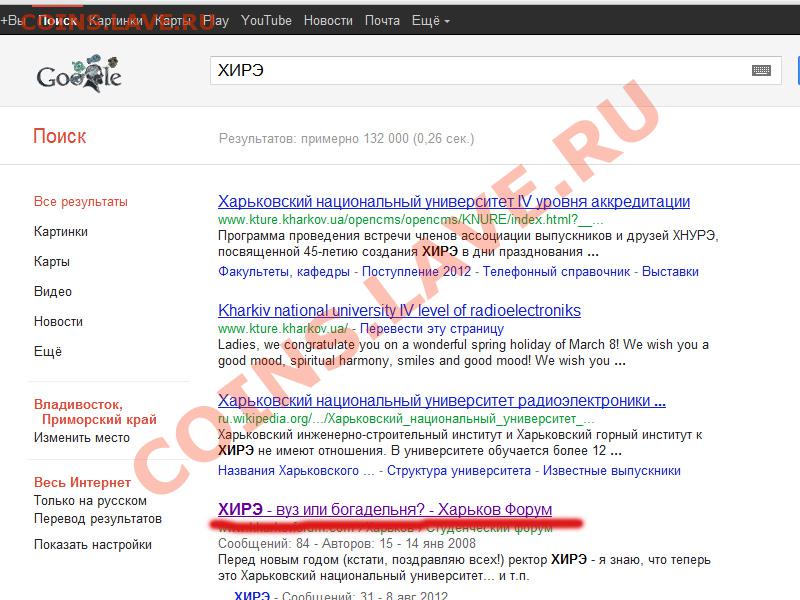
Task: Open Wikipedia result Харьковский национальный университет радиоэлектроники
Action: [x=442, y=401]
